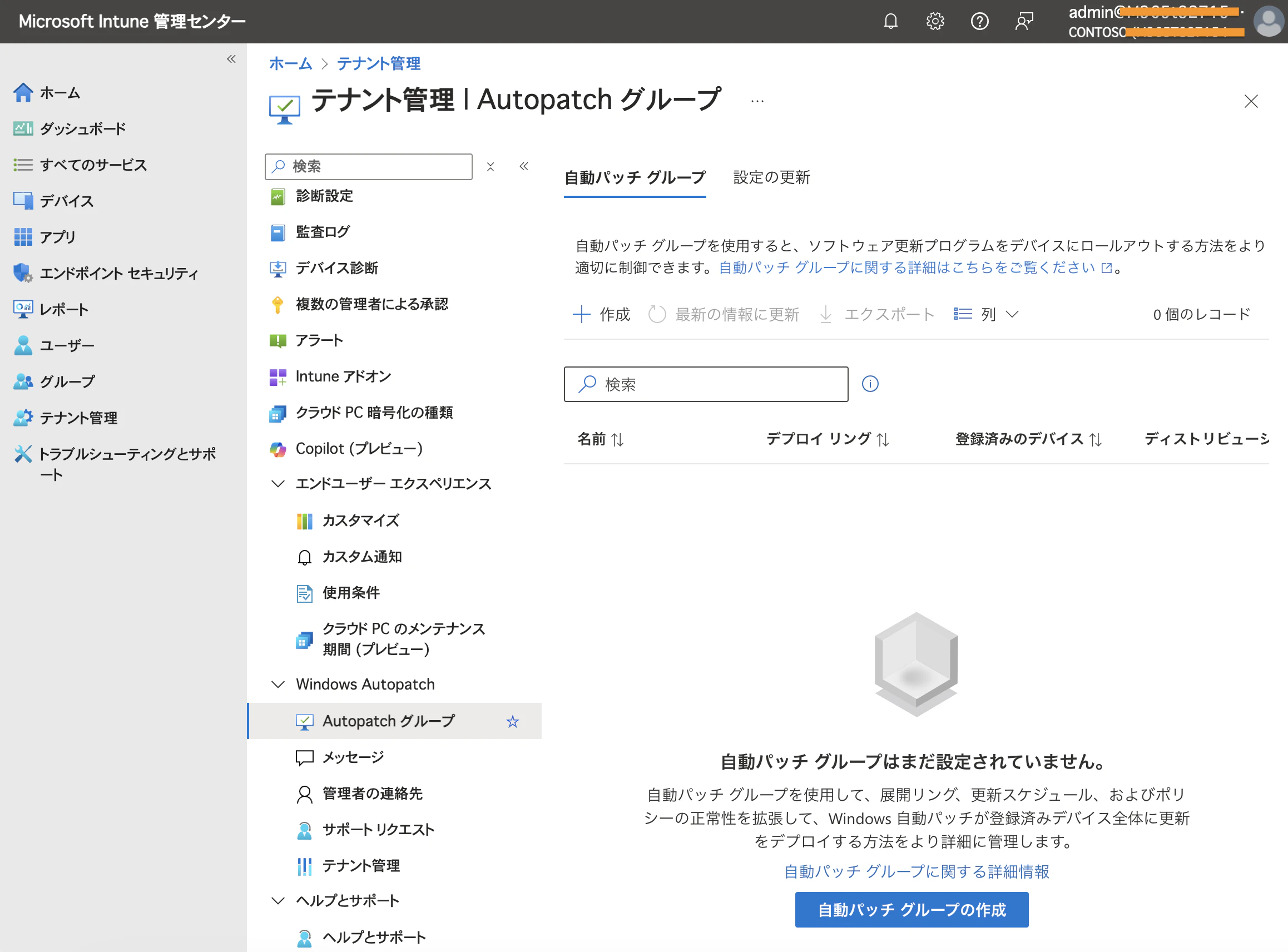Select Autopatch グループ in submenu
This screenshot has height=952, width=1288.
pyautogui.click(x=395, y=721)
